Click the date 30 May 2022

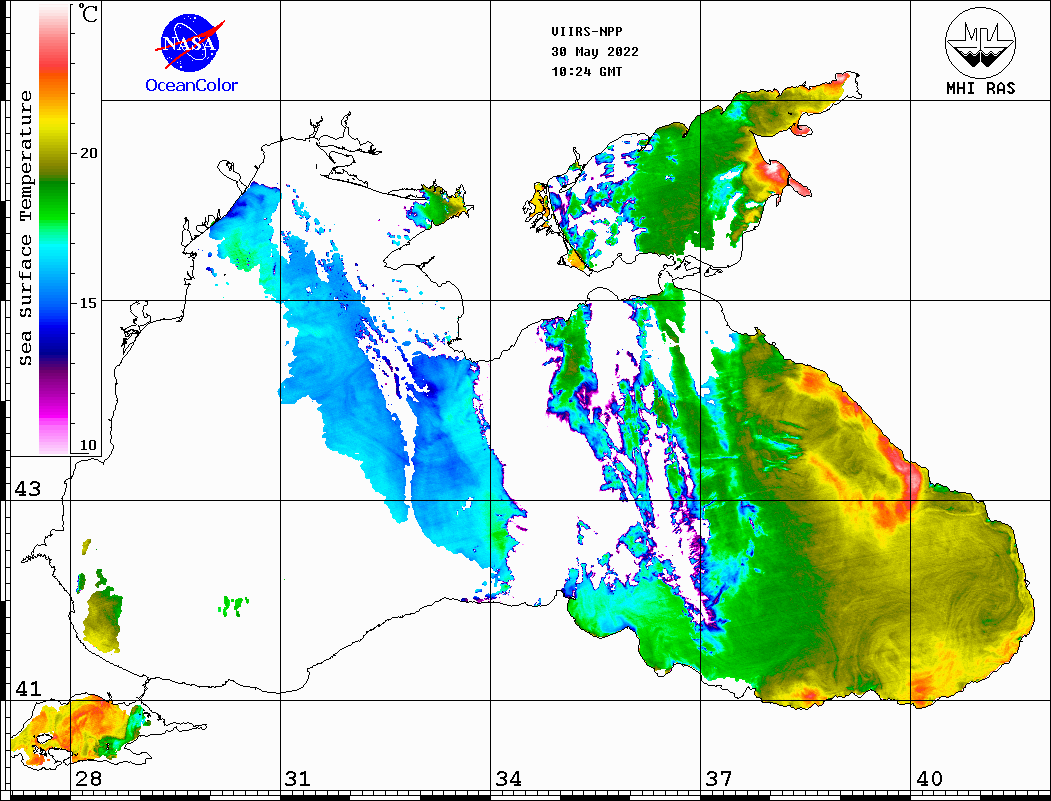(594, 52)
